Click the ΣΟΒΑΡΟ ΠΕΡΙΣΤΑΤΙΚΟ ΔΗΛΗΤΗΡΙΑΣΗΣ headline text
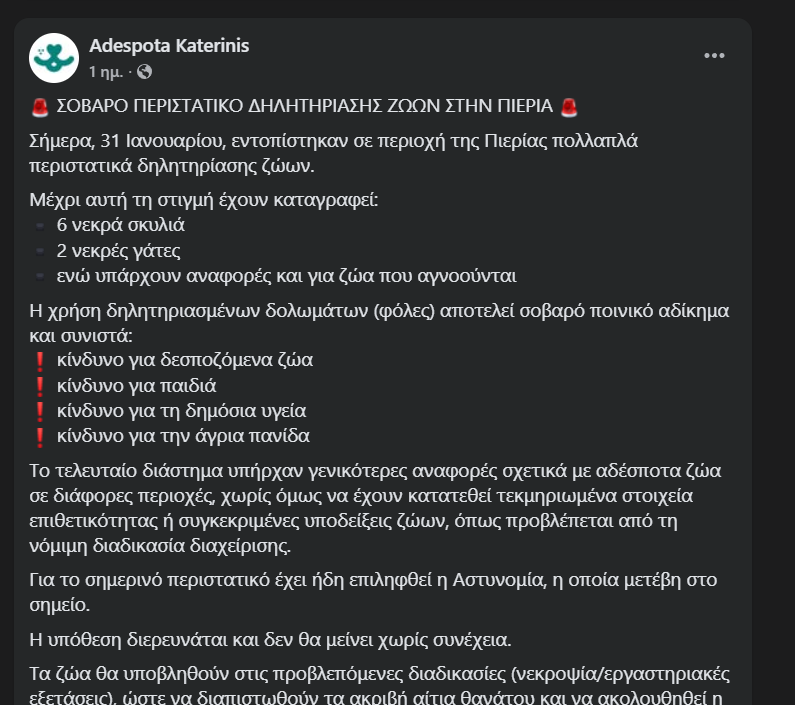The width and height of the screenshot is (795, 705). (x=304, y=107)
